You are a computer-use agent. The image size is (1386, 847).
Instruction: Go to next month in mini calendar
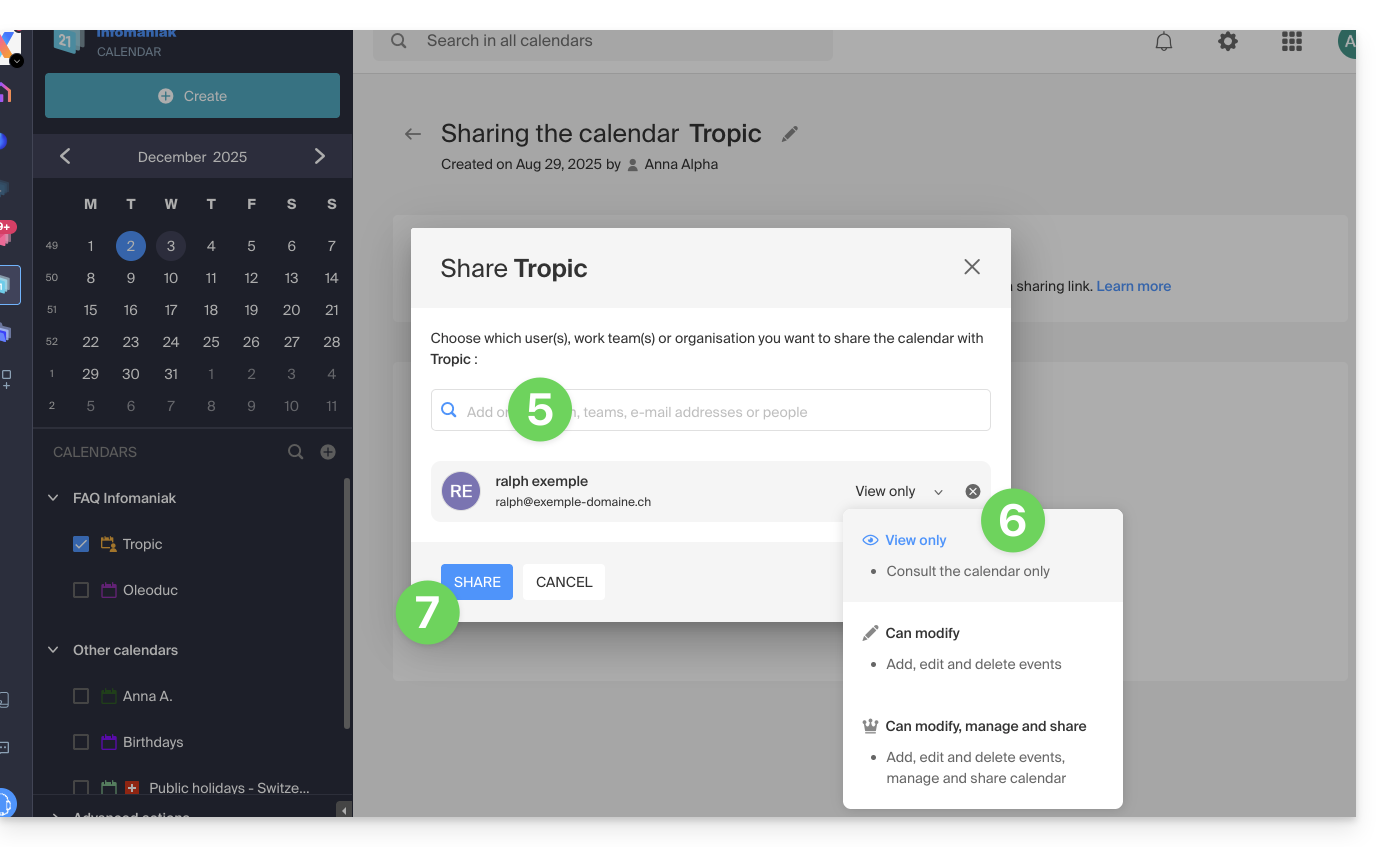(x=320, y=156)
